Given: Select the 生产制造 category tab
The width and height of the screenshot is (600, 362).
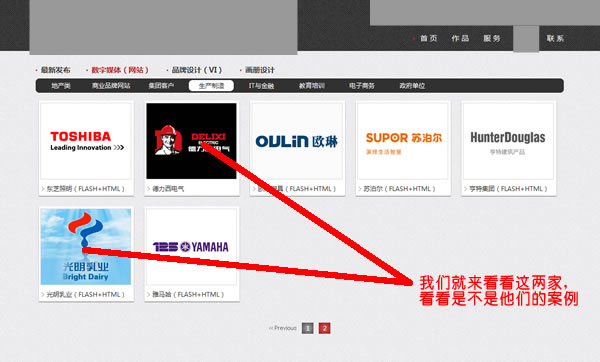Looking at the screenshot, I should pos(211,86).
